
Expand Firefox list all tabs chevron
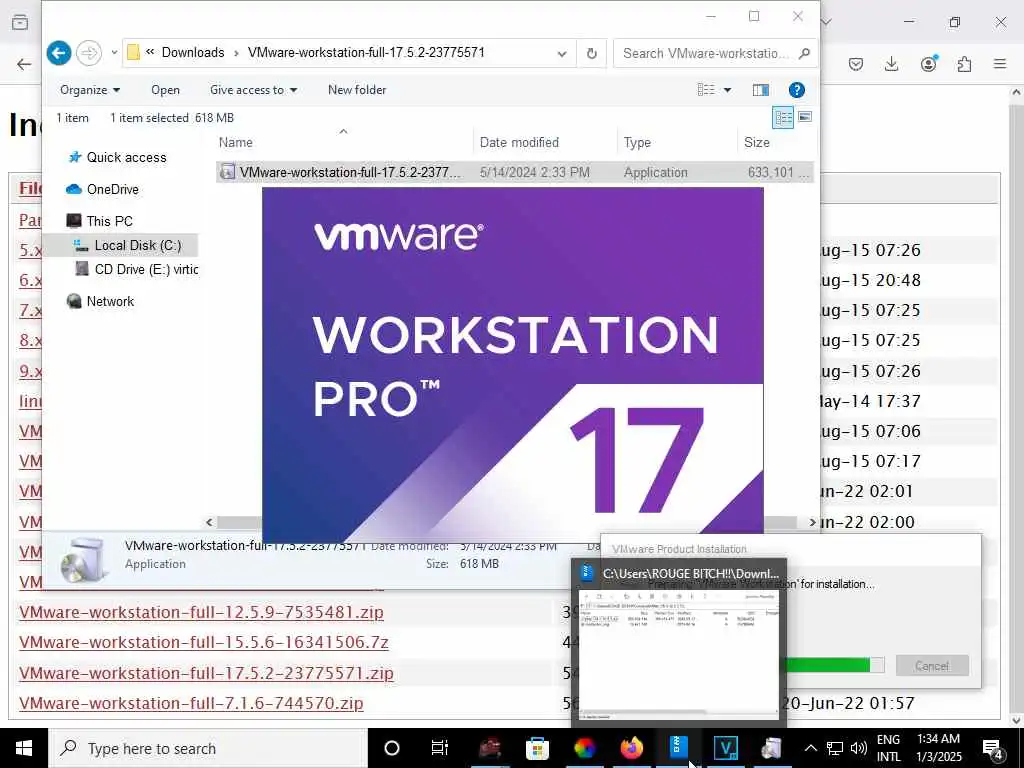pos(826,22)
